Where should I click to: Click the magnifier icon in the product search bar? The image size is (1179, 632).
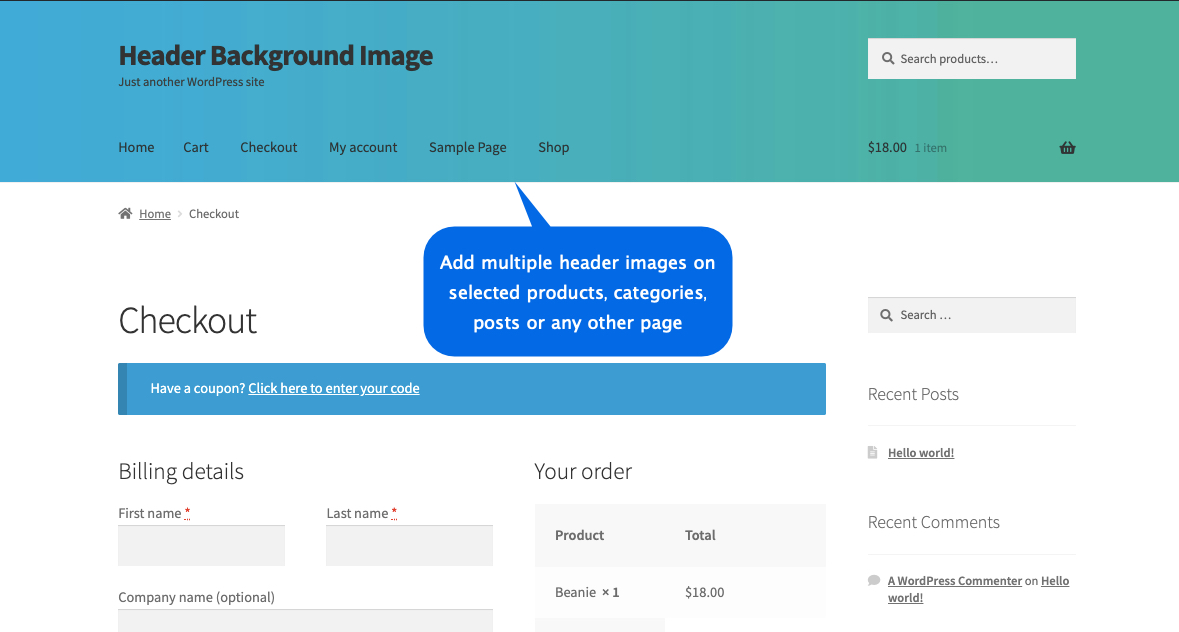pyautogui.click(x=888, y=58)
